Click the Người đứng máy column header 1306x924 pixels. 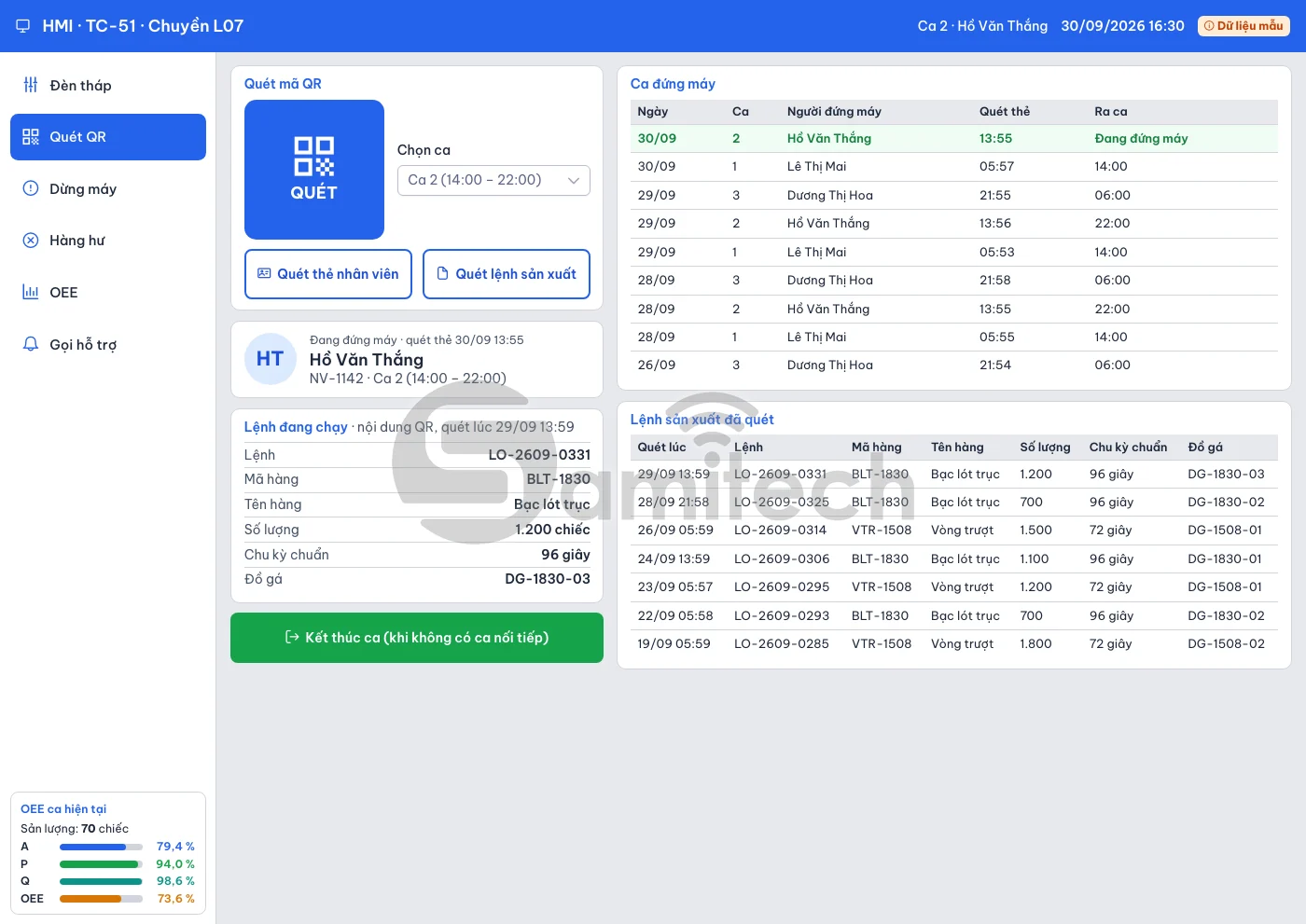834,112
